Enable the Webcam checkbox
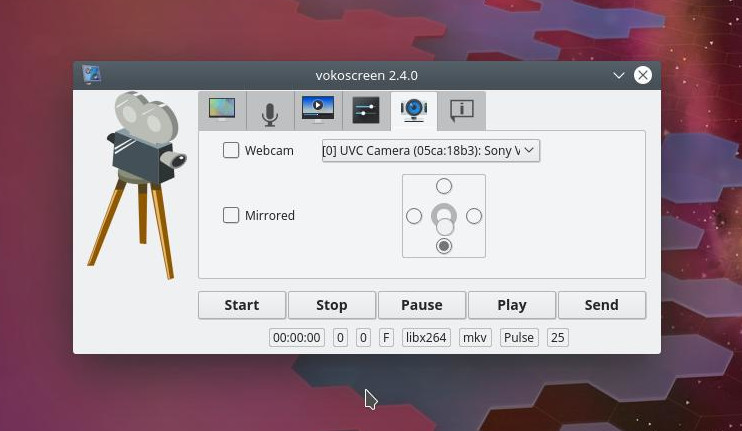 coord(231,151)
